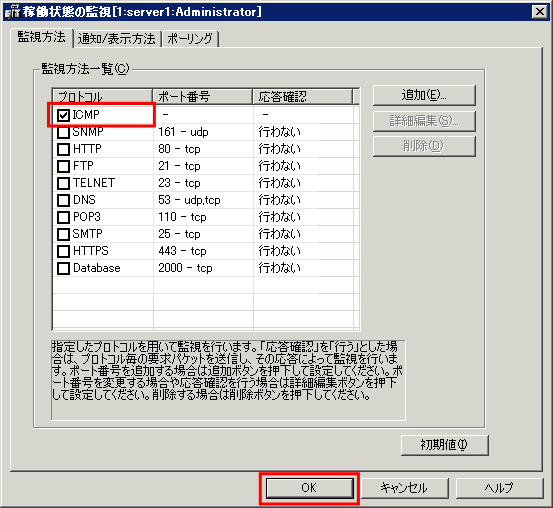Image resolution: width=553 pixels, height=508 pixels.
Task: Click the 追加(E)... button
Action: 424,95
